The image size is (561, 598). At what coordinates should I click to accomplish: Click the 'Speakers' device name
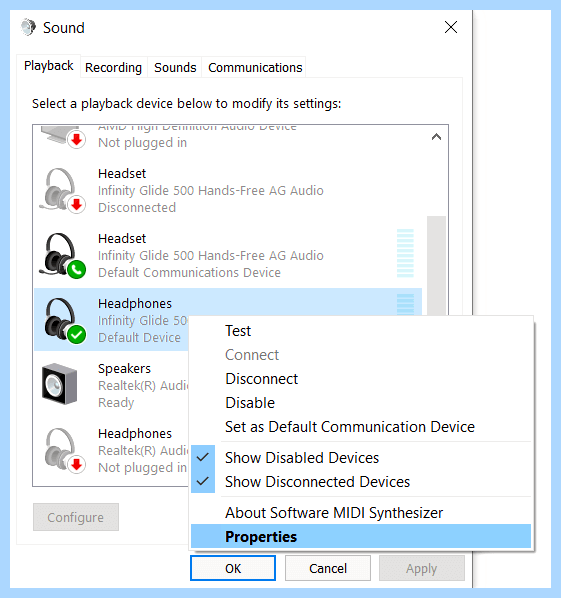point(124,368)
